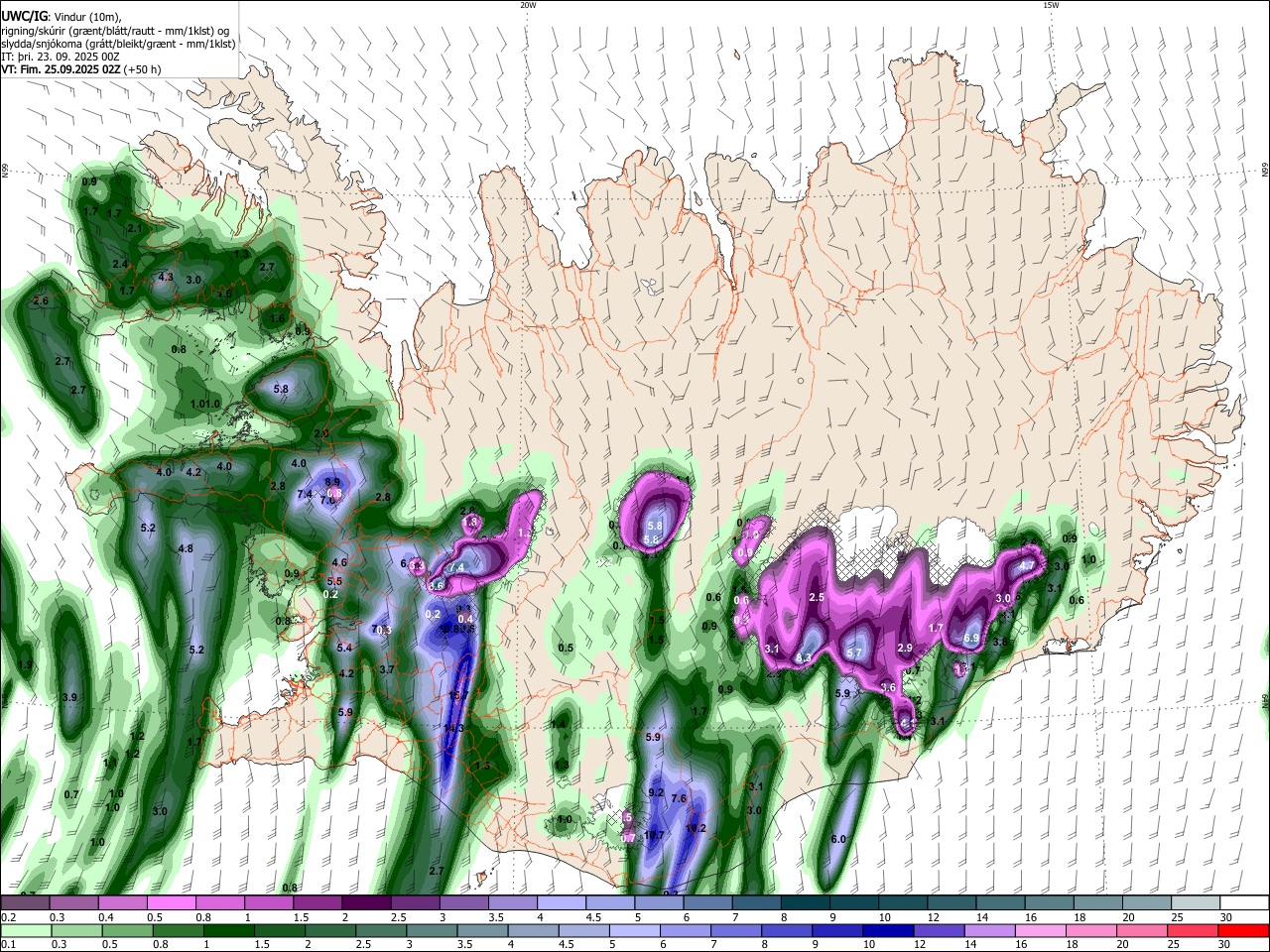Viewport: 1270px width, 952px height.
Task: Select the light violet swatch labeled 14 in rain scale
Action: pyautogui.click(x=988, y=931)
